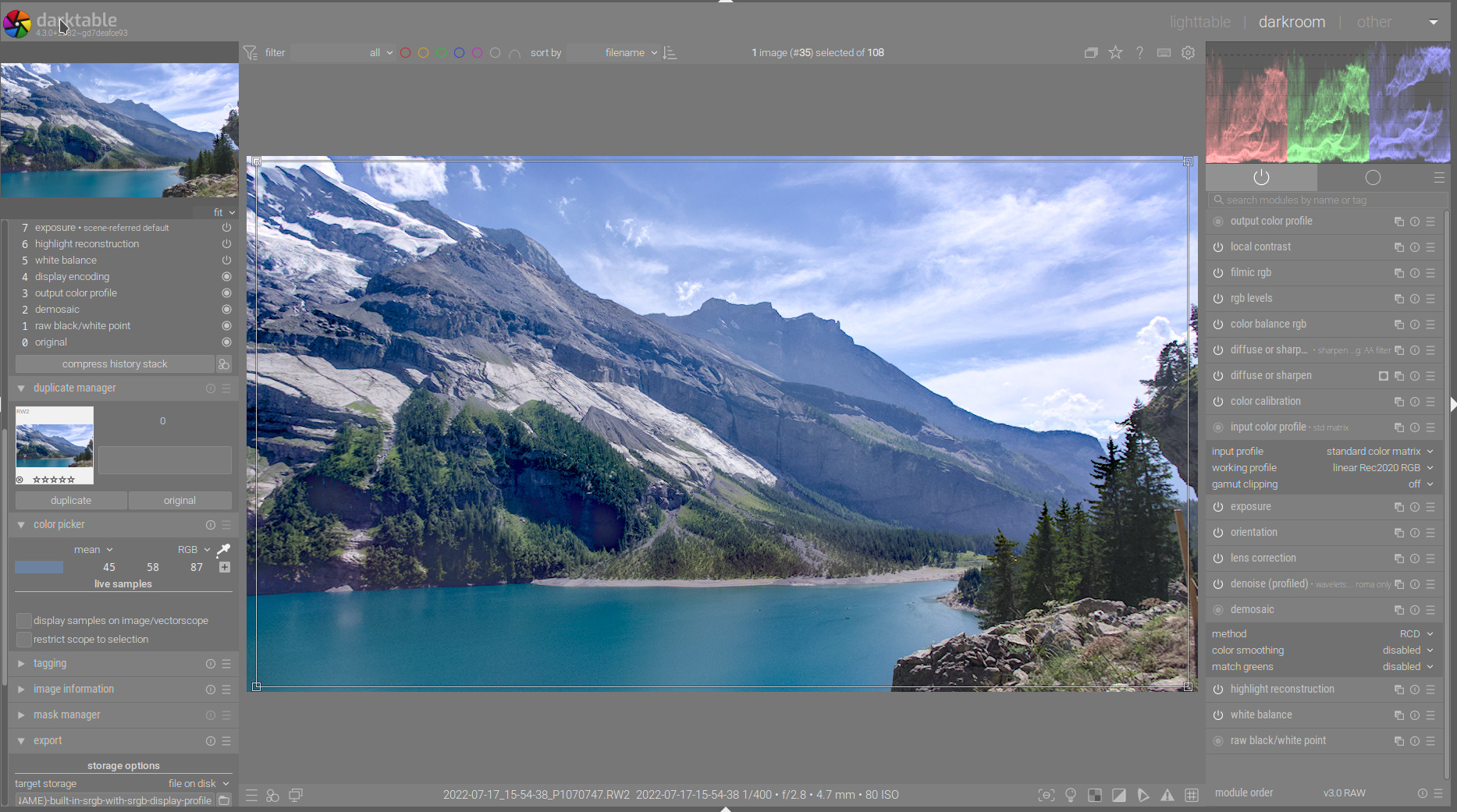Enable display samples on image/vectorscope
The image size is (1457, 812).
[24, 621]
